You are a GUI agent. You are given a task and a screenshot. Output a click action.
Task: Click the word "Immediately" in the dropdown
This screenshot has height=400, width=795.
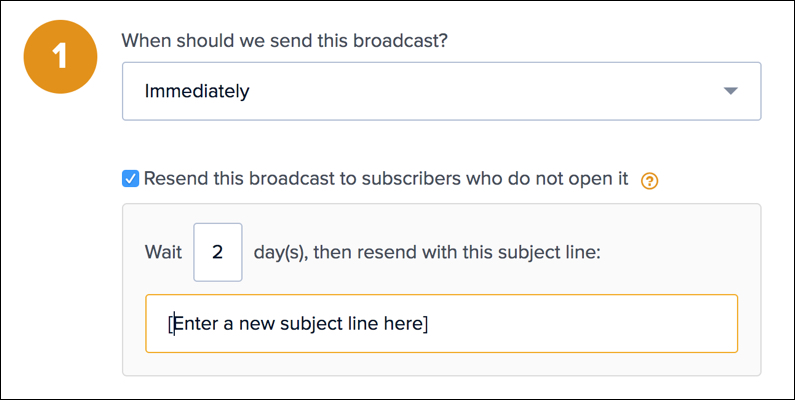(x=196, y=92)
